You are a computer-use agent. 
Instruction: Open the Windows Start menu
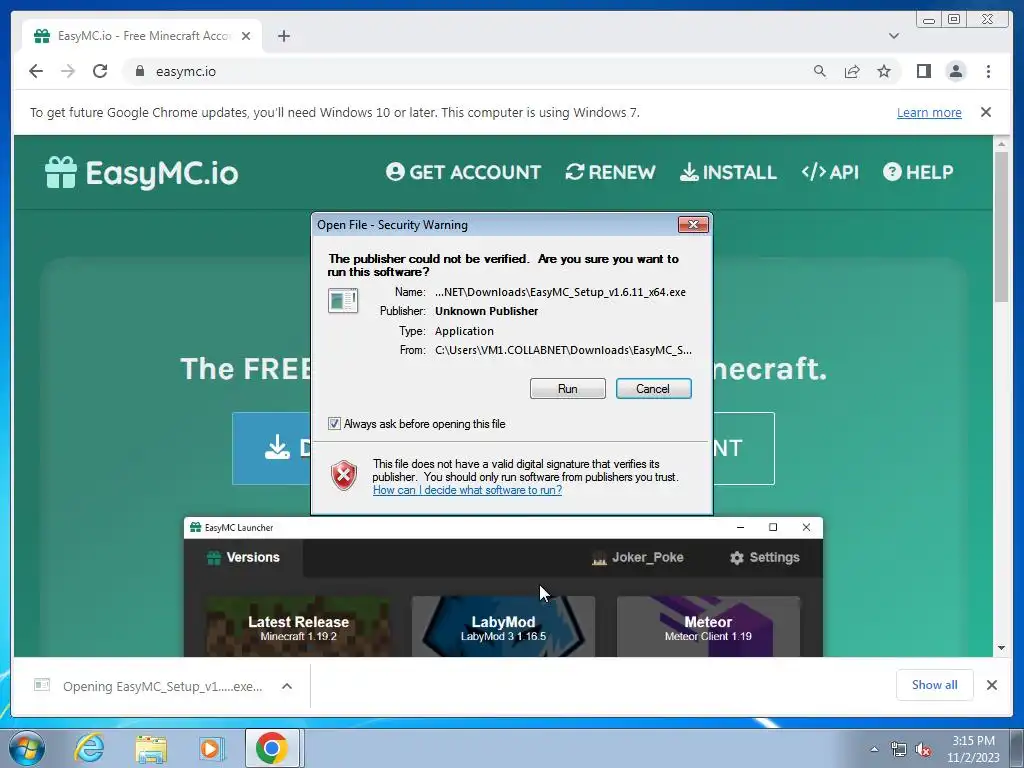(26, 748)
